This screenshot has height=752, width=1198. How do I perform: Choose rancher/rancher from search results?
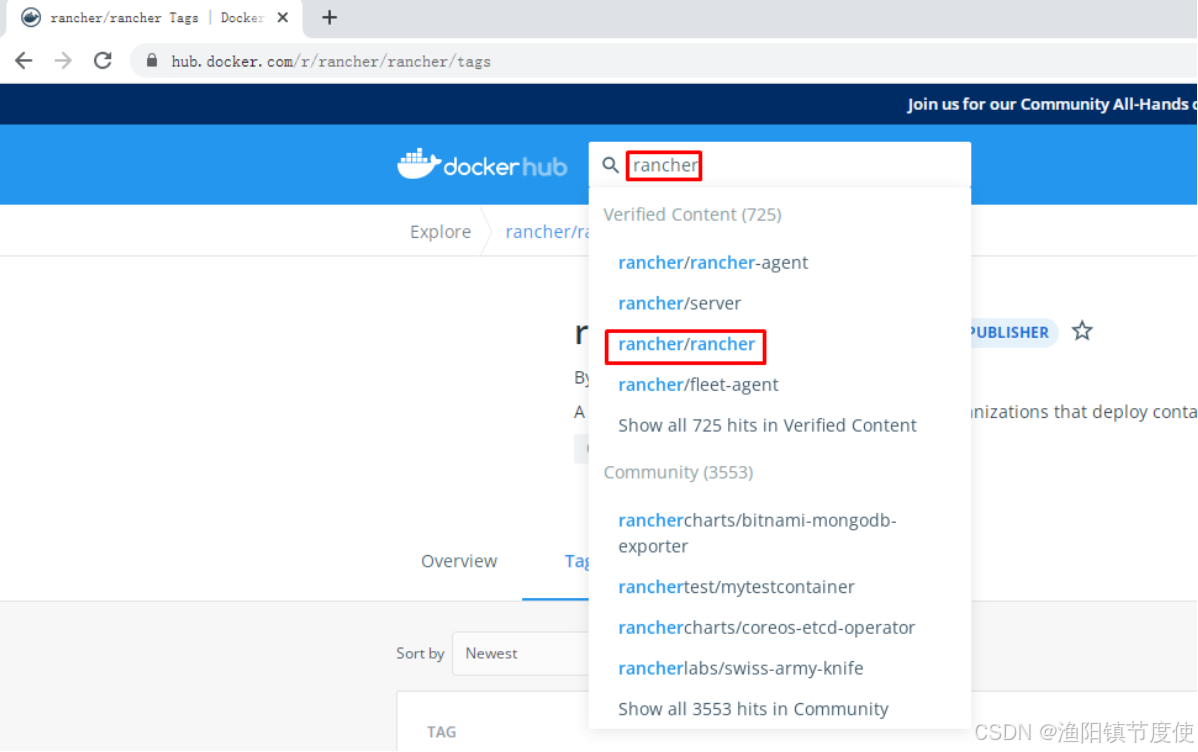tap(686, 344)
